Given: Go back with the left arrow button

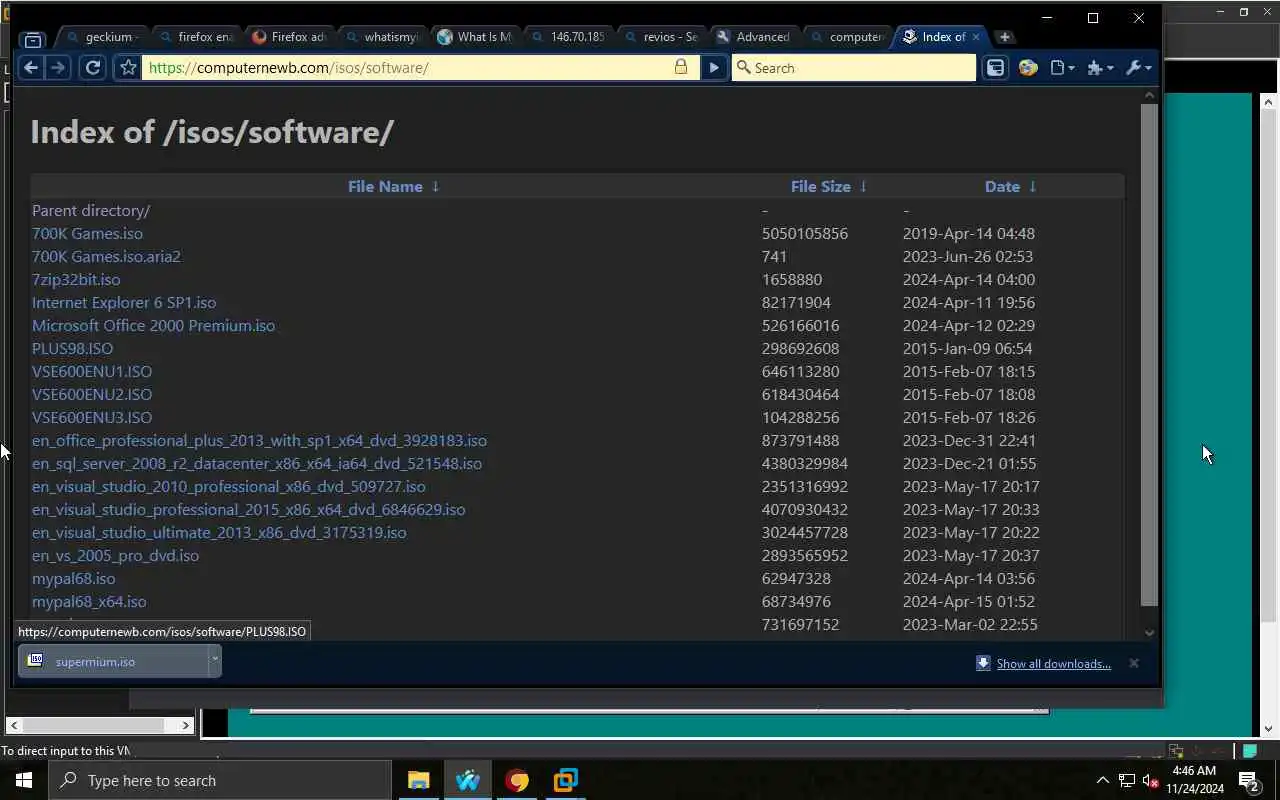Looking at the screenshot, I should [x=32, y=67].
